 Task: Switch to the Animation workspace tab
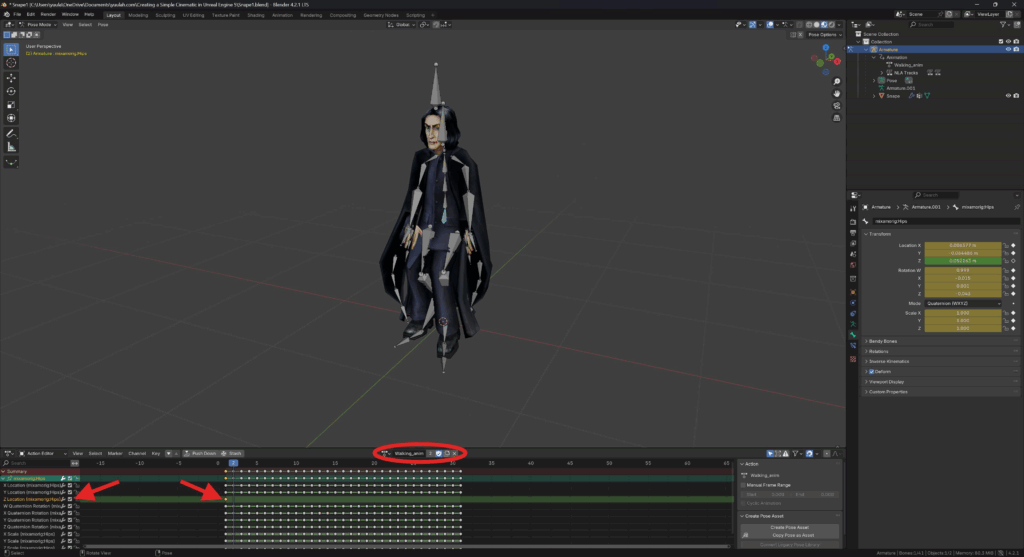click(281, 15)
